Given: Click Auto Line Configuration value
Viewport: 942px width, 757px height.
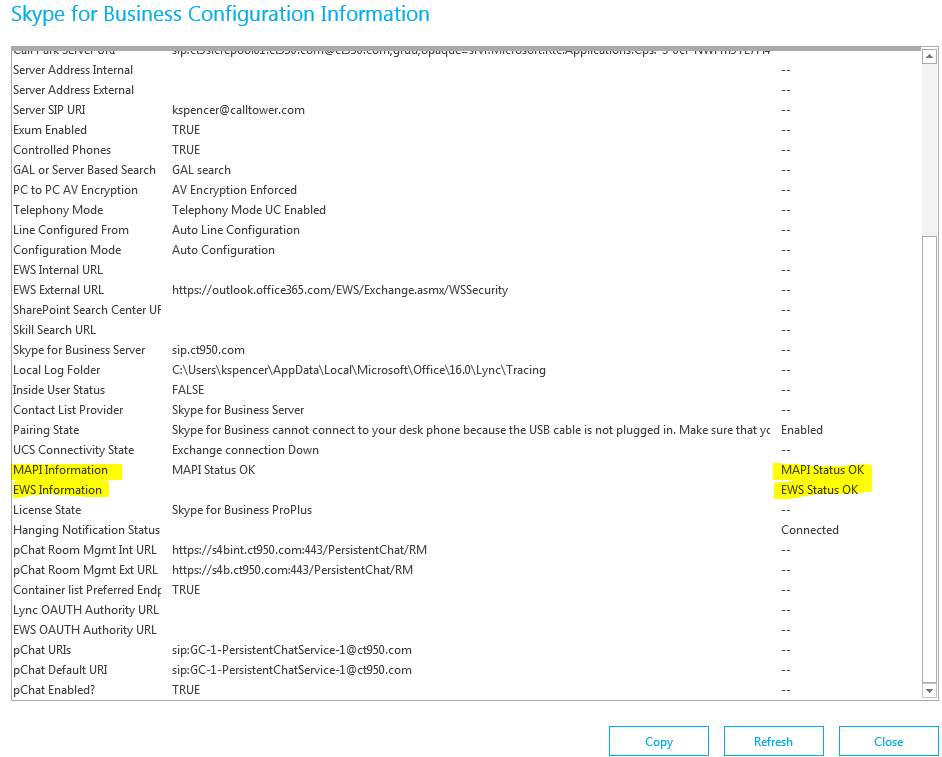Looking at the screenshot, I should (236, 230).
